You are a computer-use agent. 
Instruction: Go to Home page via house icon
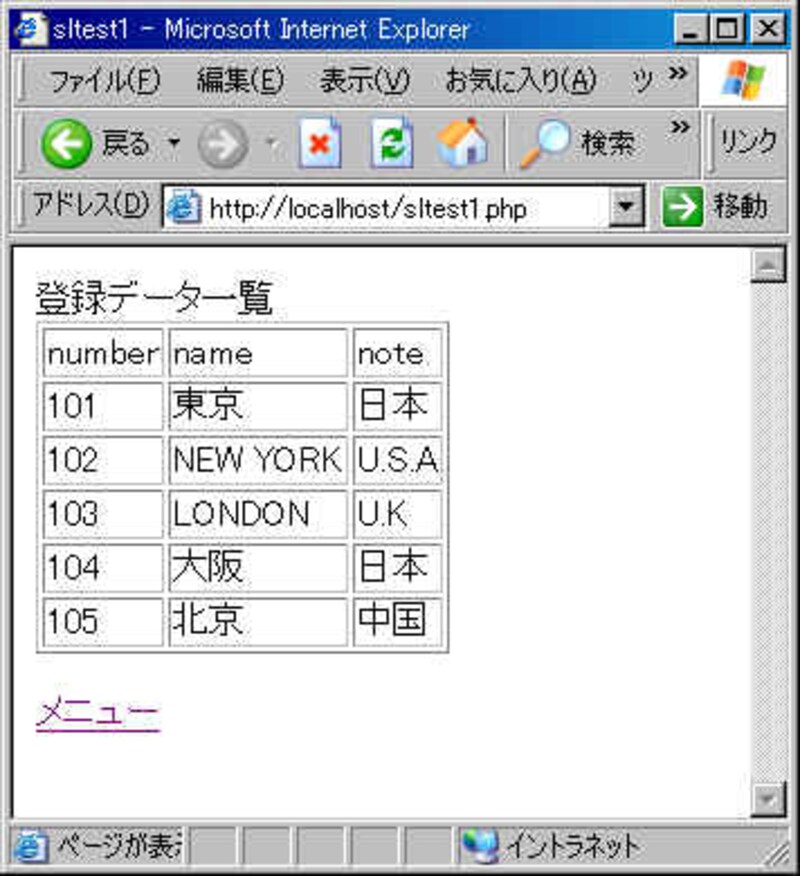[x=462, y=143]
